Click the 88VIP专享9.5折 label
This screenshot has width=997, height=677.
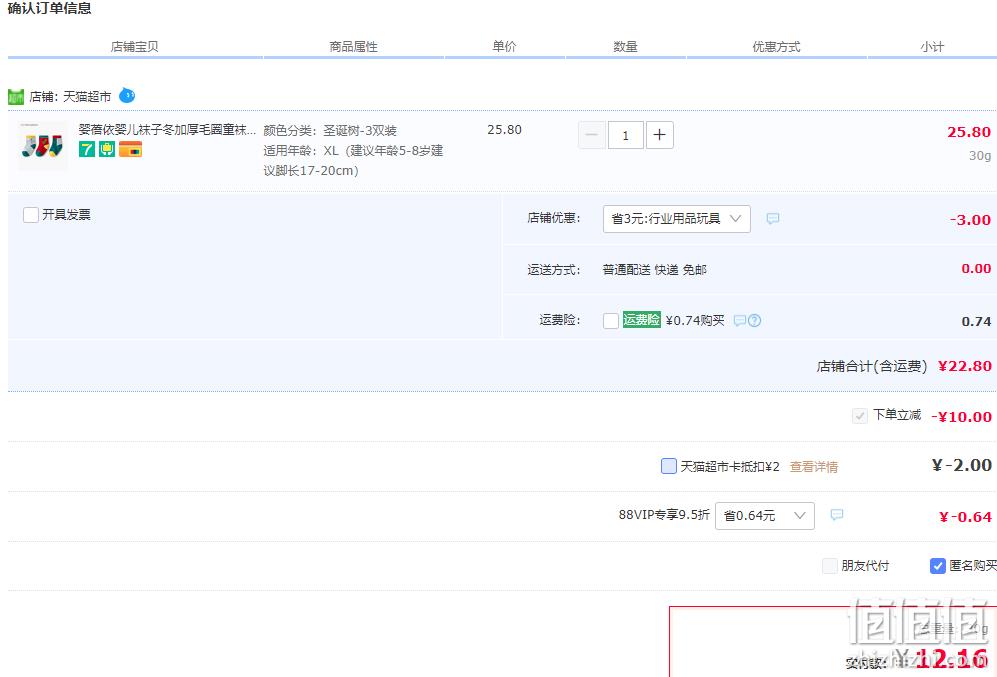point(664,514)
